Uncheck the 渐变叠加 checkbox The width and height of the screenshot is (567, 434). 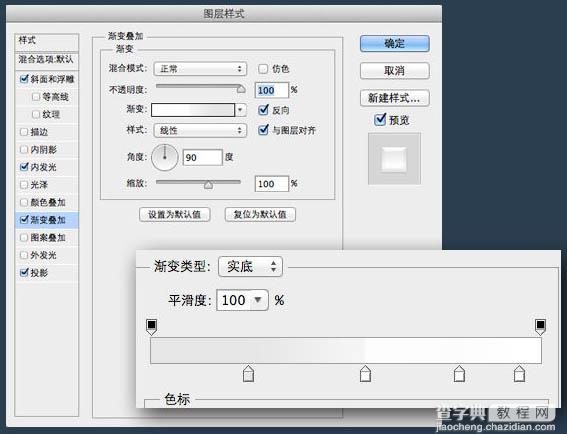(x=24, y=220)
